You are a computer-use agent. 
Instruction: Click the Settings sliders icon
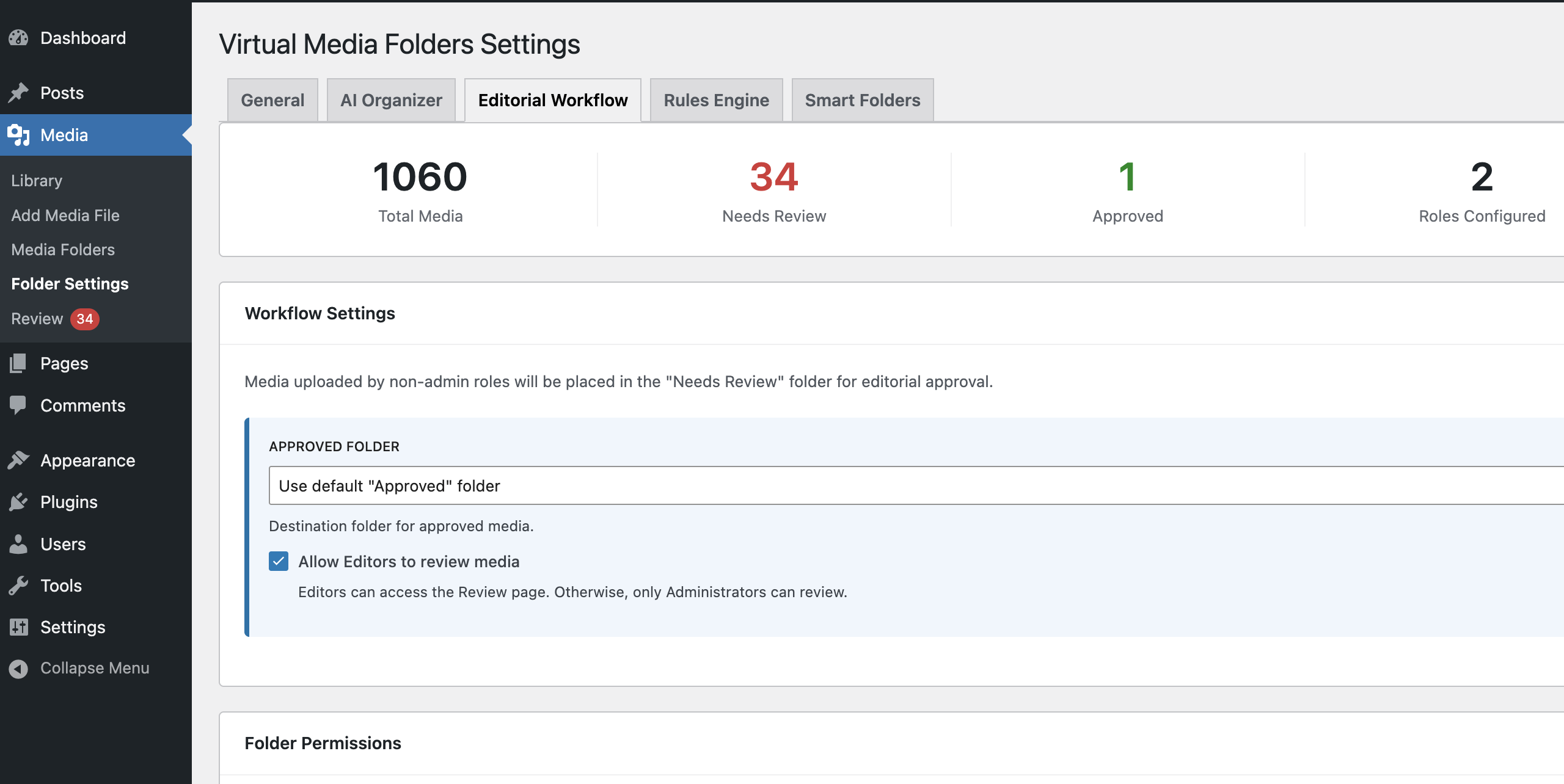tap(18, 627)
